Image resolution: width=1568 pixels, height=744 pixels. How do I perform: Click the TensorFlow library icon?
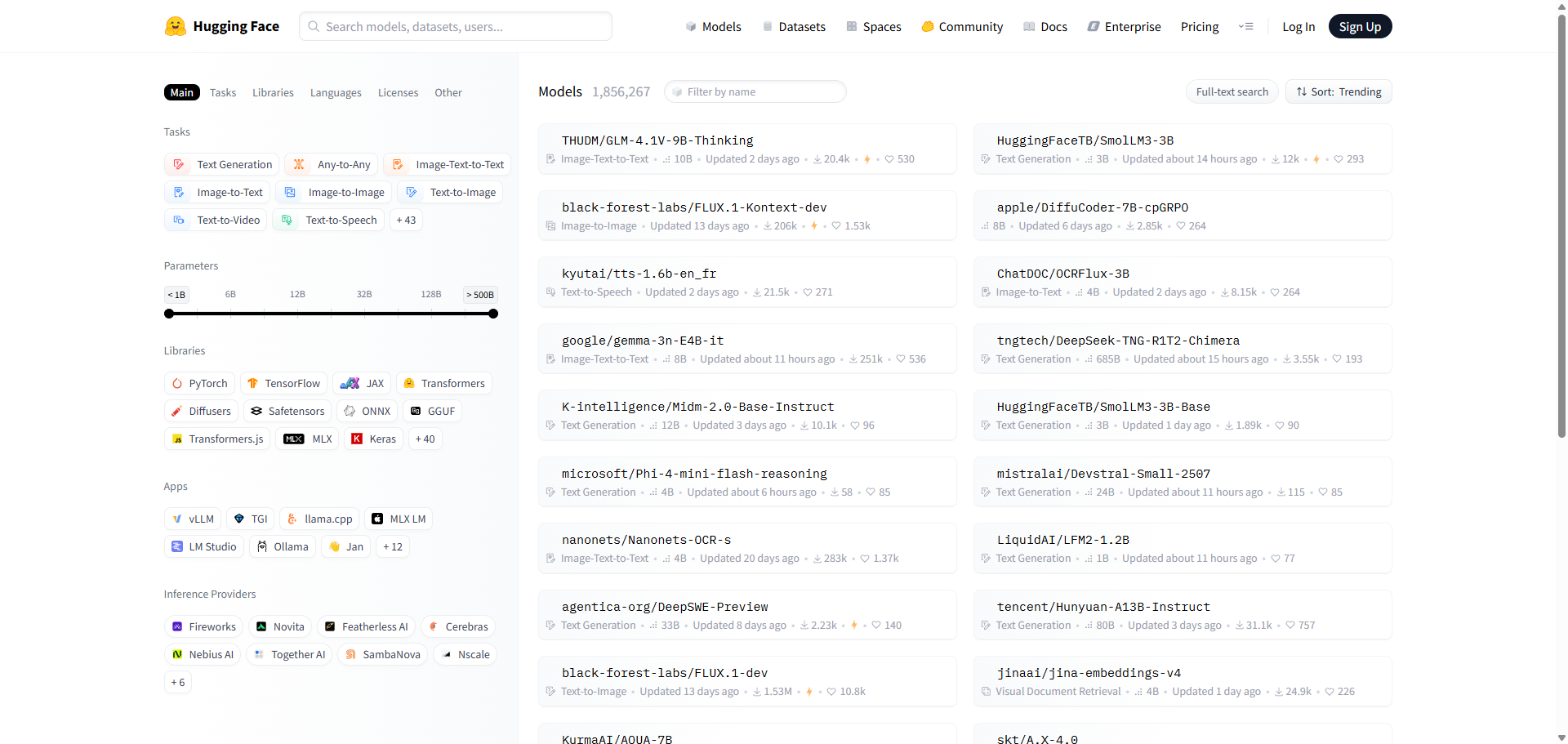pos(252,383)
